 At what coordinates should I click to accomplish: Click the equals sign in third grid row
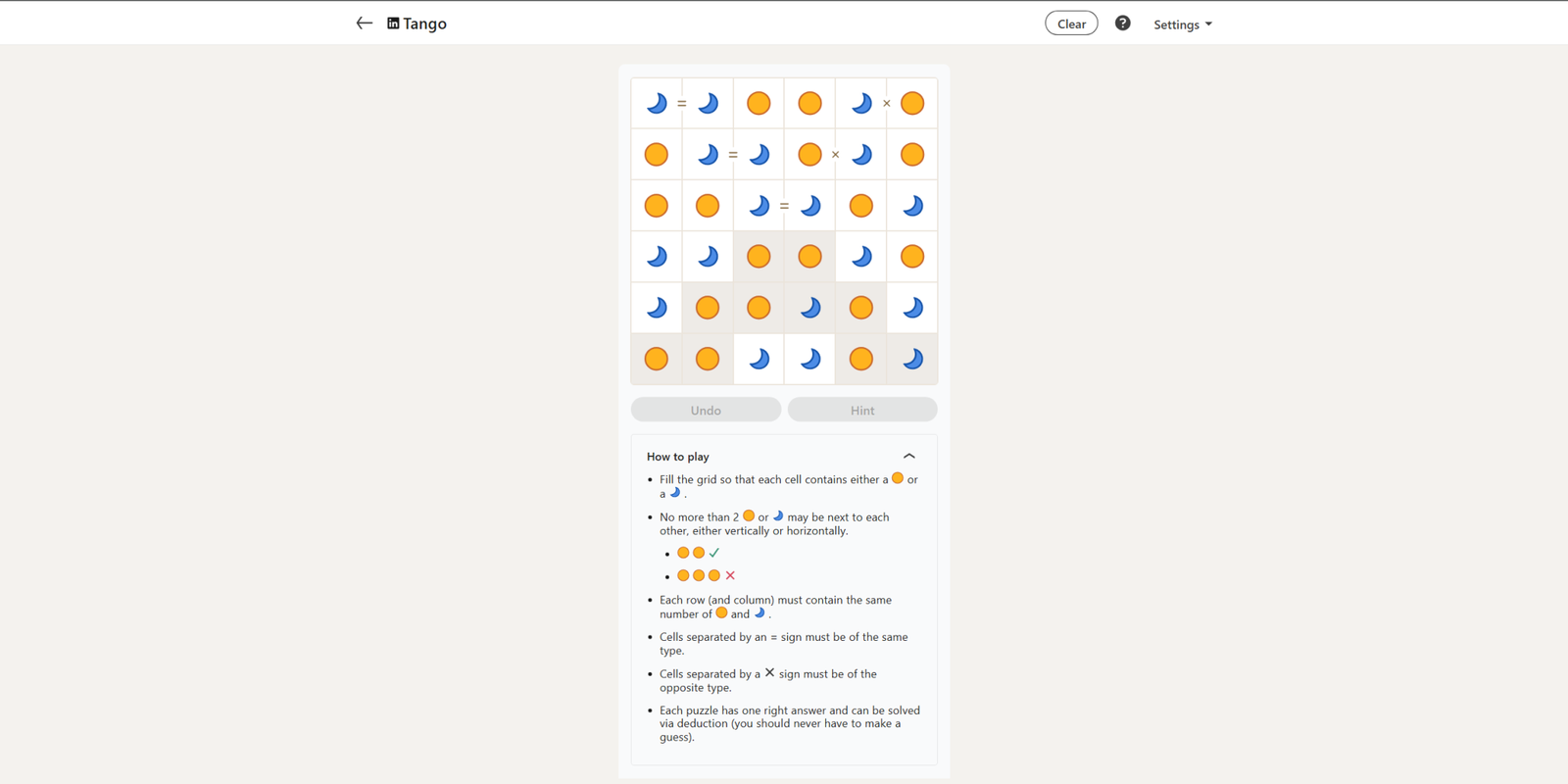pyautogui.click(x=784, y=206)
